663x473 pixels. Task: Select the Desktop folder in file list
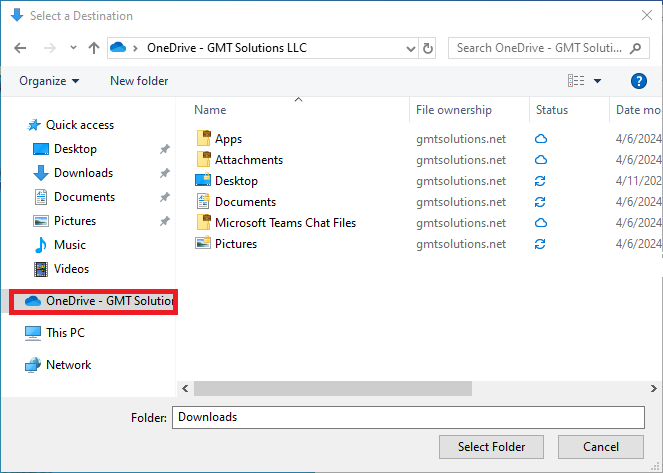point(236,181)
